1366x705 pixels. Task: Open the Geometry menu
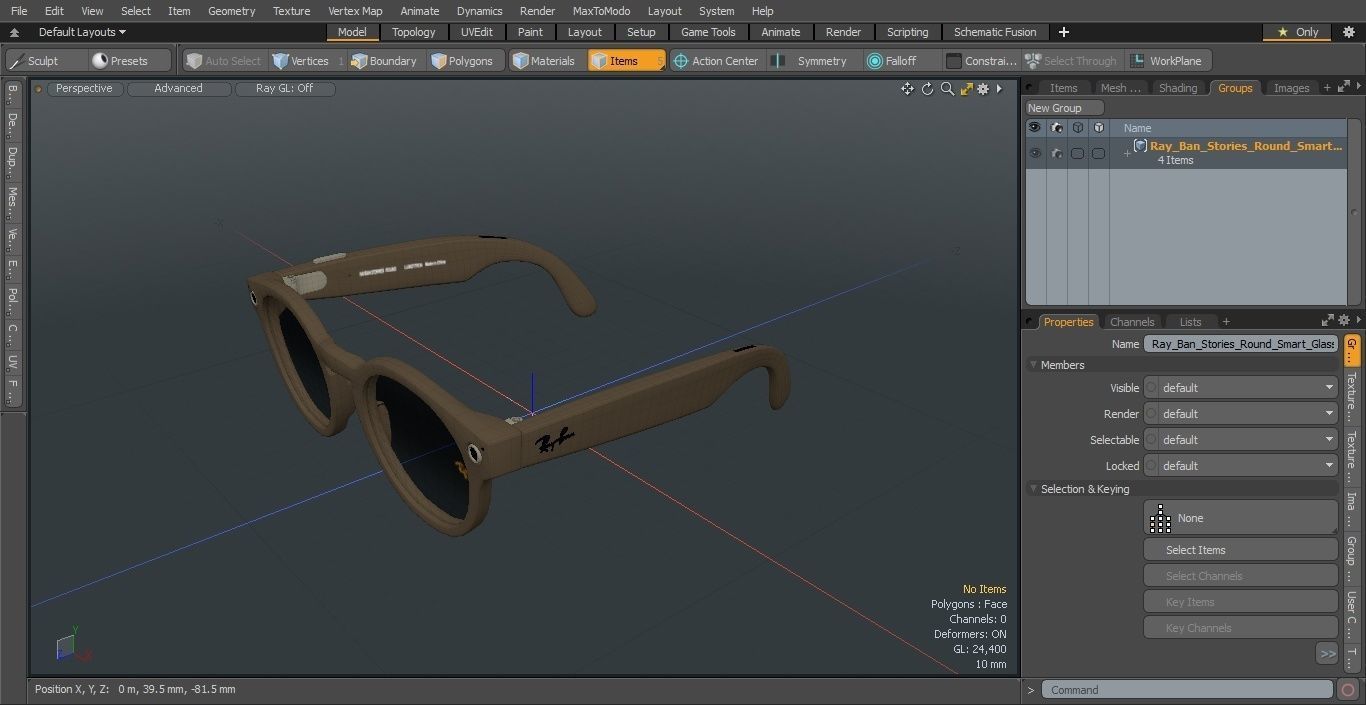click(231, 11)
